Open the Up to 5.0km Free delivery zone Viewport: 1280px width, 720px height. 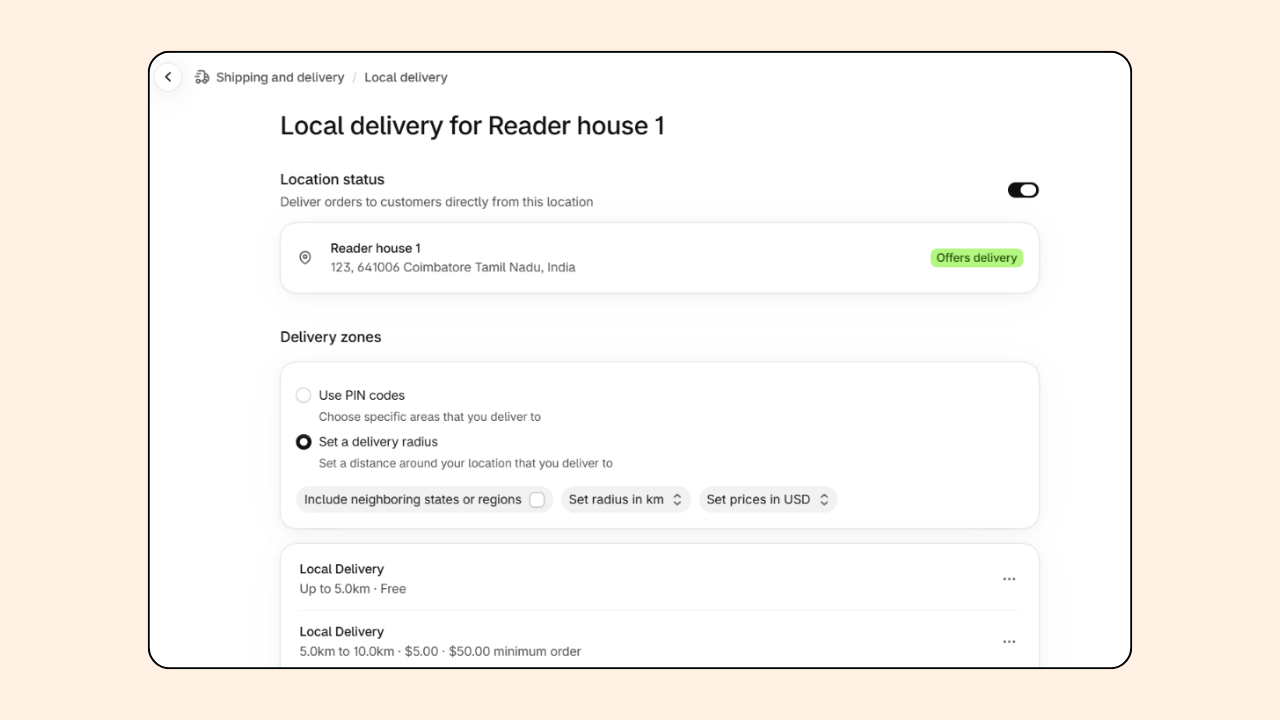[659, 579]
